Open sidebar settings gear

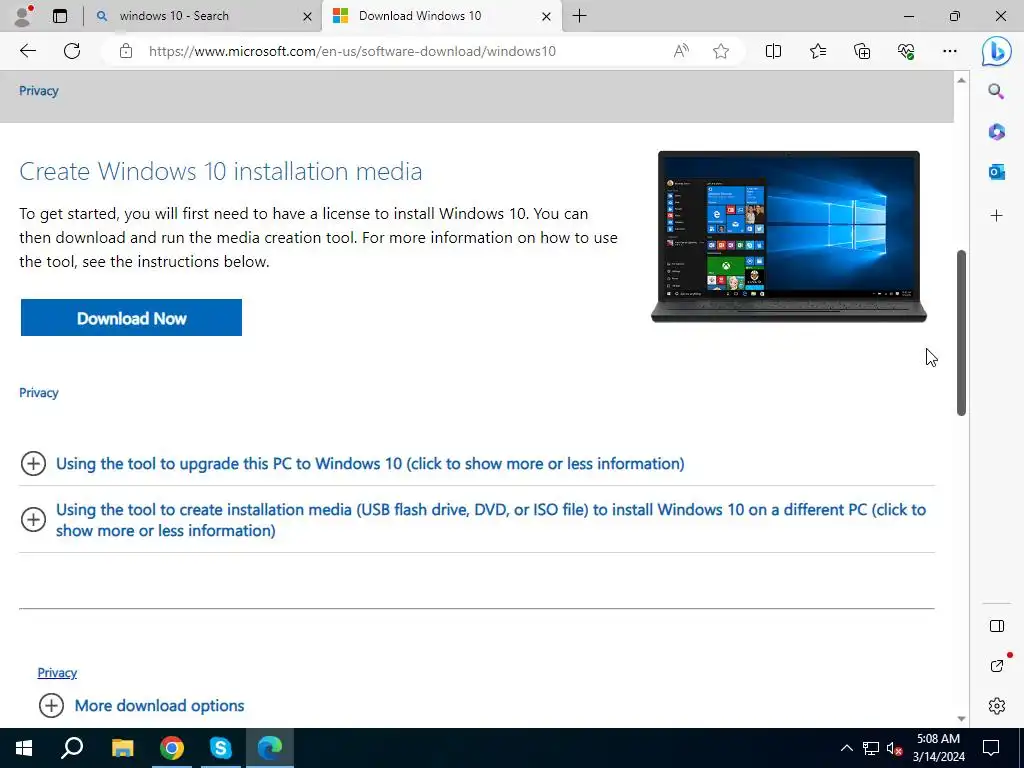tap(997, 706)
